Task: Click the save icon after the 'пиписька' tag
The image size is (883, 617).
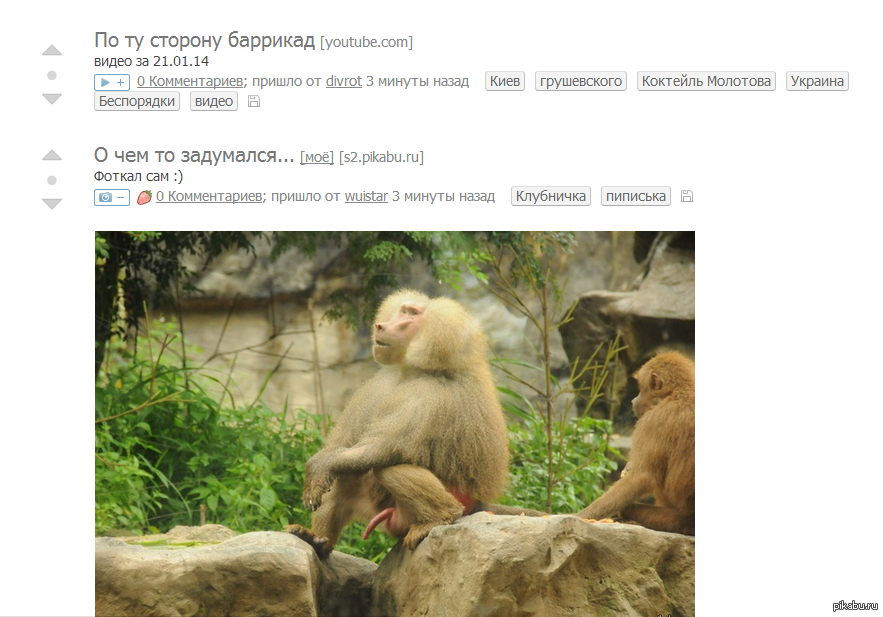Action: point(686,196)
